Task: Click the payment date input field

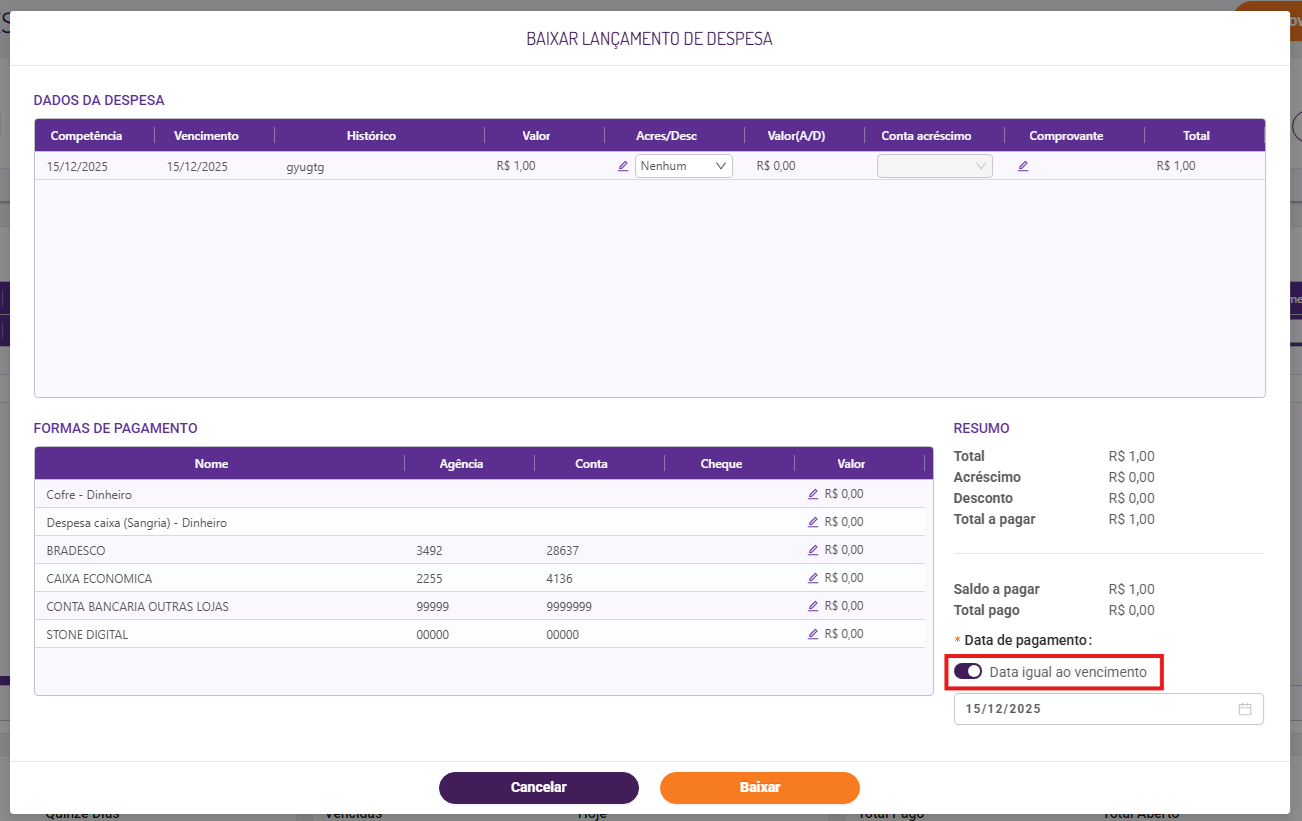Action: 1090,709
